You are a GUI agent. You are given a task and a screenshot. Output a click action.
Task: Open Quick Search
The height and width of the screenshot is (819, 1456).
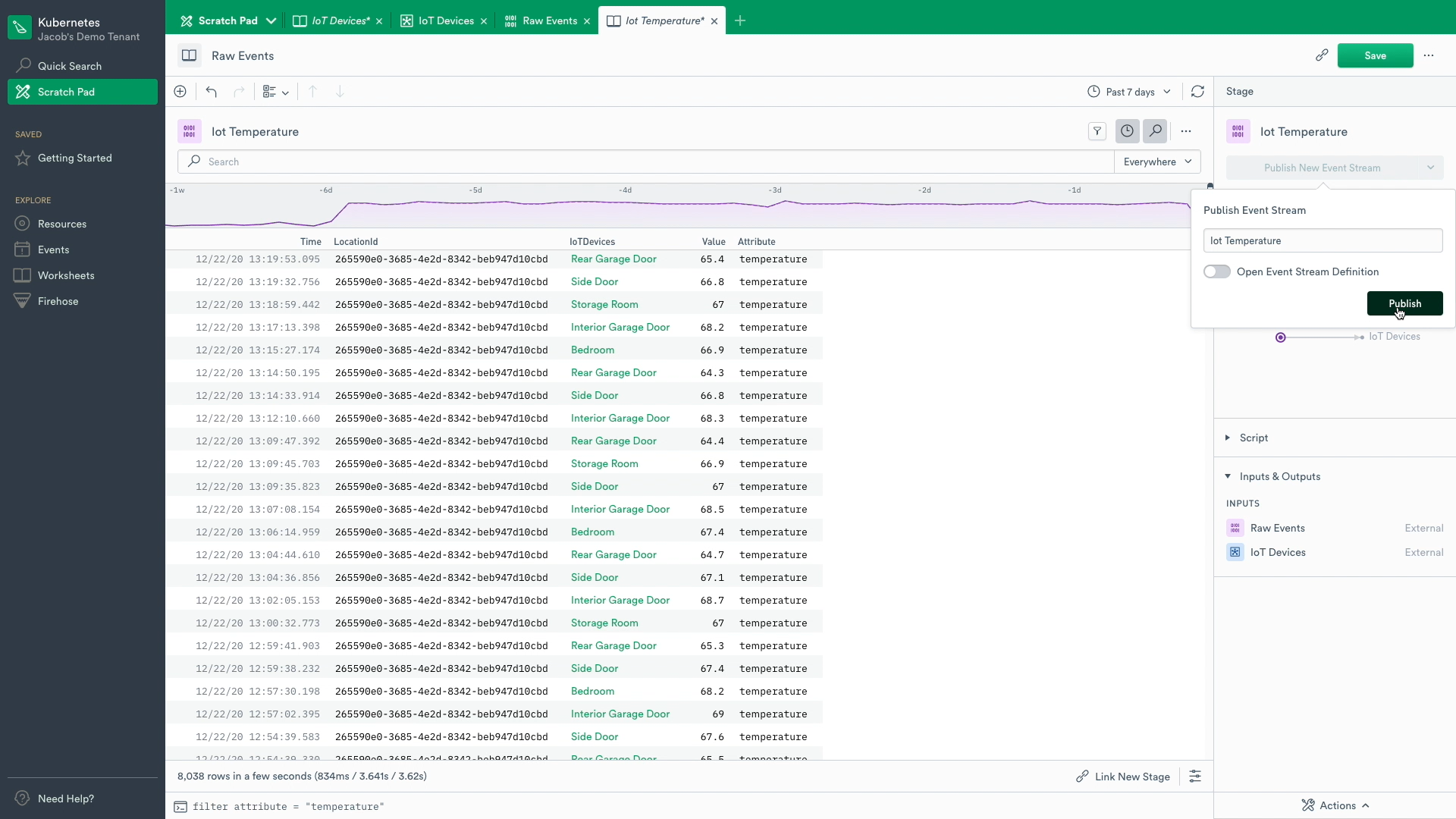pyautogui.click(x=83, y=66)
